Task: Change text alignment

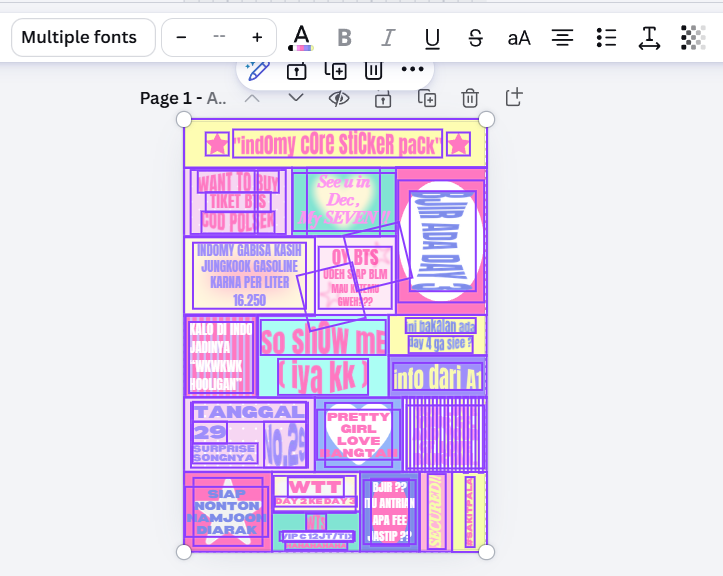Action: 563,38
